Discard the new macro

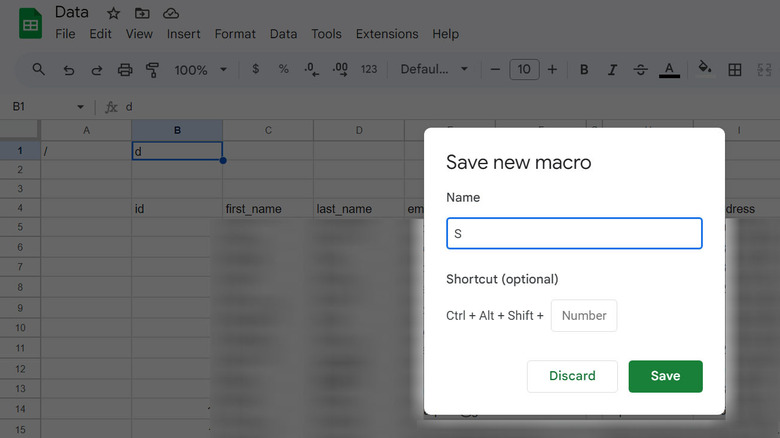(x=572, y=376)
